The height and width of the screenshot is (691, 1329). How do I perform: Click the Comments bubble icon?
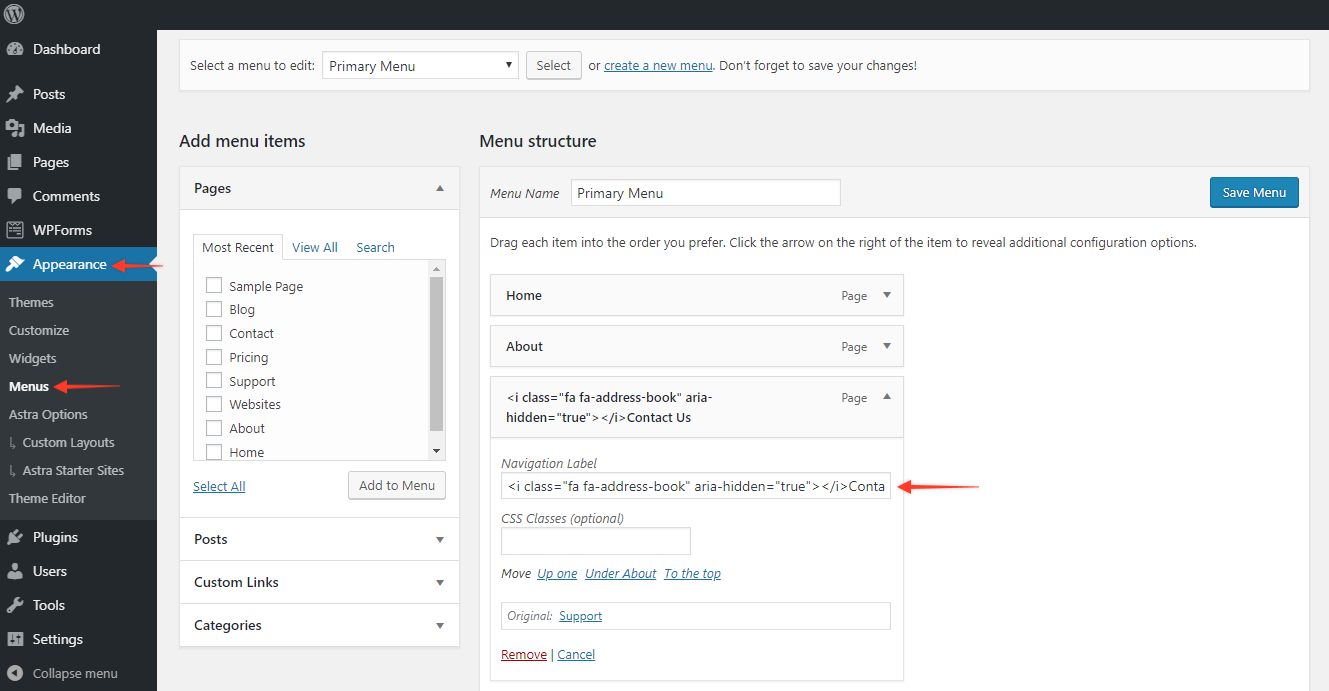15,196
